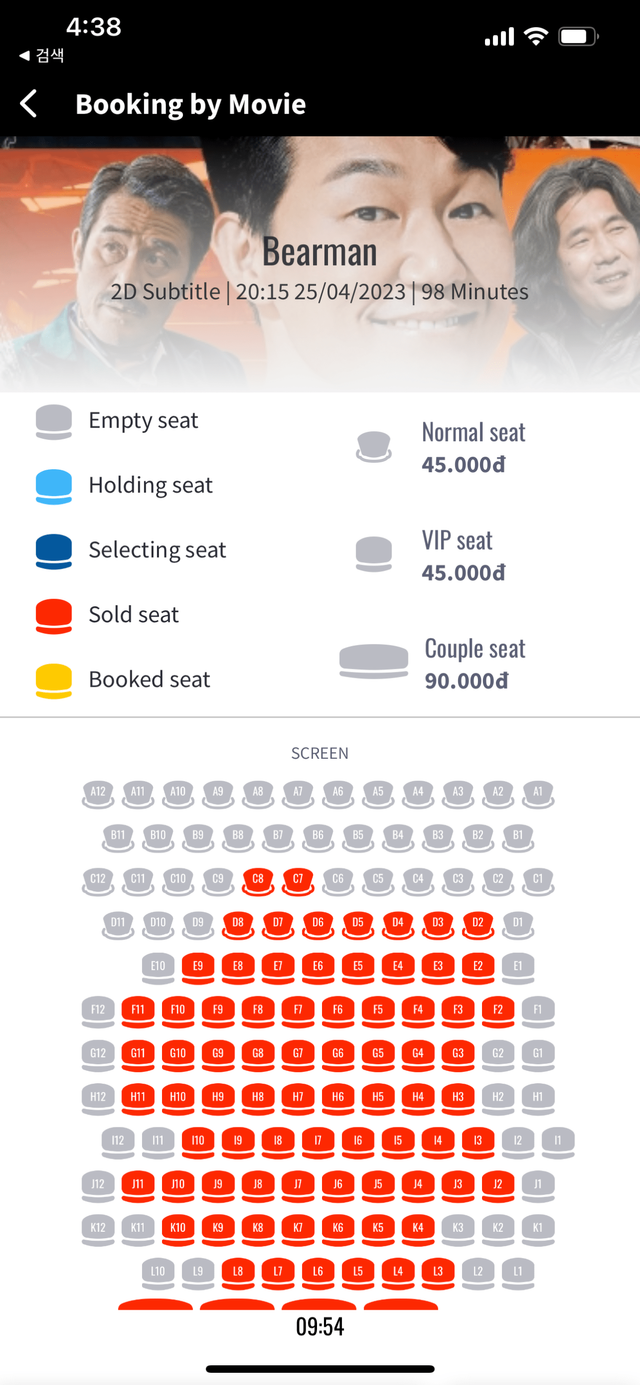Tap sold seat C8

click(258, 880)
